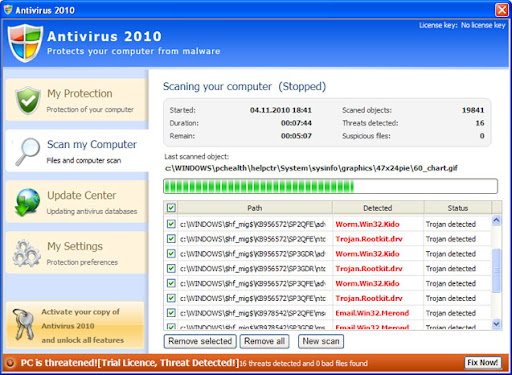Click Activate your copy of Antivirus 2010
Image resolution: width=512 pixels, height=375 pixels.
(75, 326)
